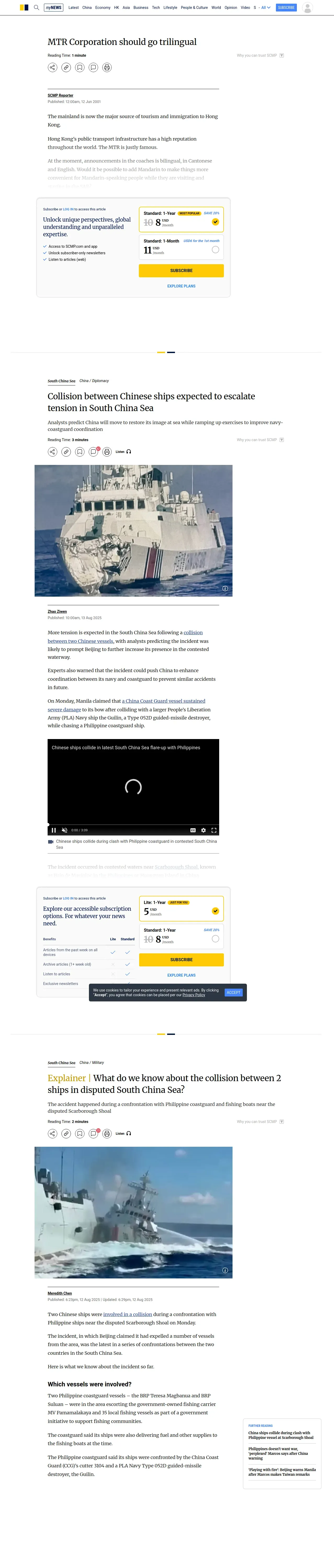This screenshot has height=1568, width=334.
Task: Click SUBSCRIBE in the first paywall box
Action: [x=181, y=270]
